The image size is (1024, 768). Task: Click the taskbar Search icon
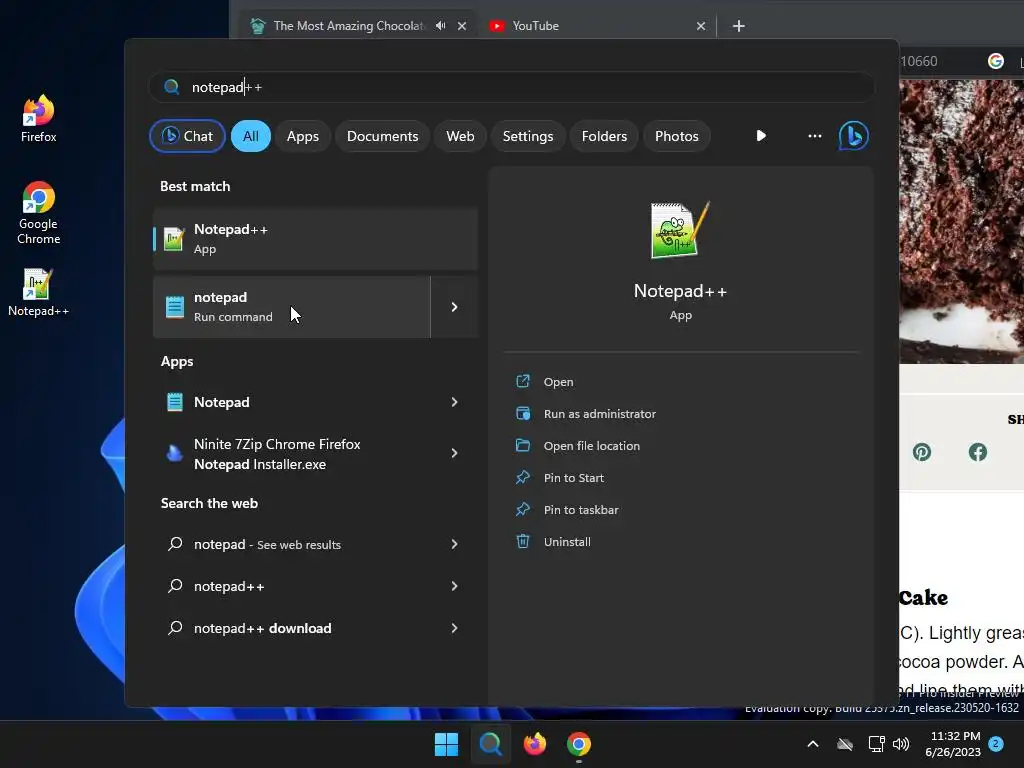(x=490, y=744)
